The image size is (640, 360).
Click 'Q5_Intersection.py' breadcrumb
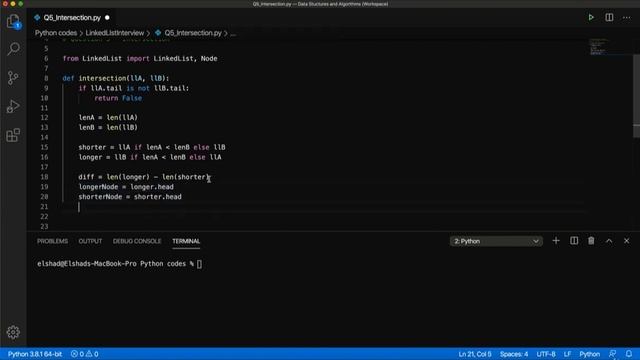pos(193,33)
